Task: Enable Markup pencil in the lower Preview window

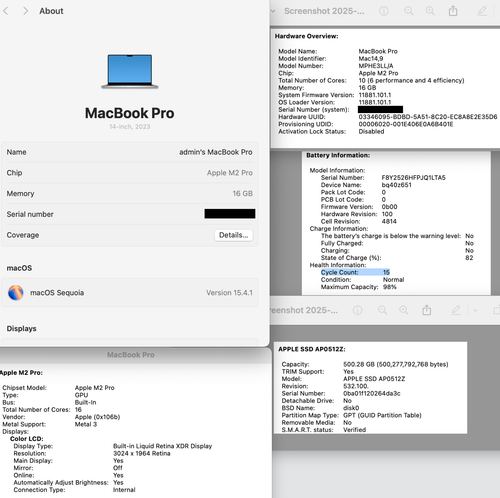Action: [x=456, y=310]
